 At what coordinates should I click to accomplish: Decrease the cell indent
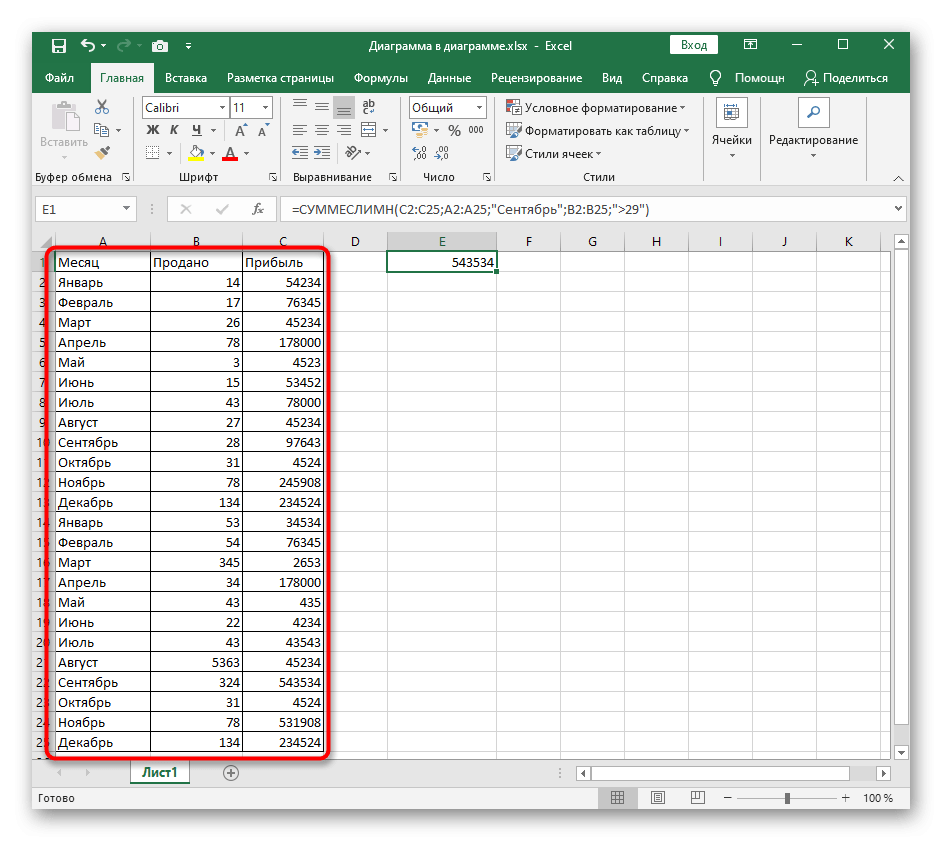coord(300,153)
